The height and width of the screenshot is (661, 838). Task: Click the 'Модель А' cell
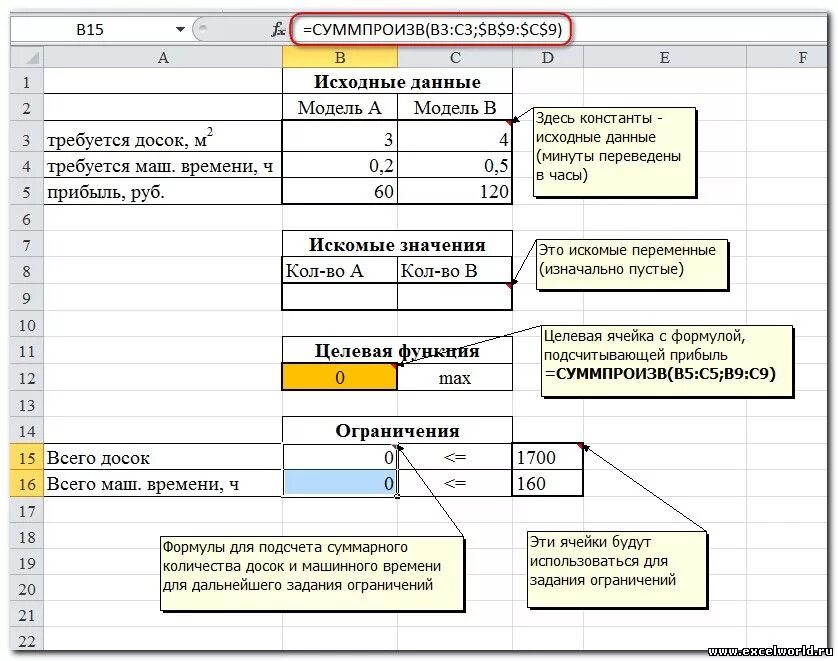(x=340, y=107)
